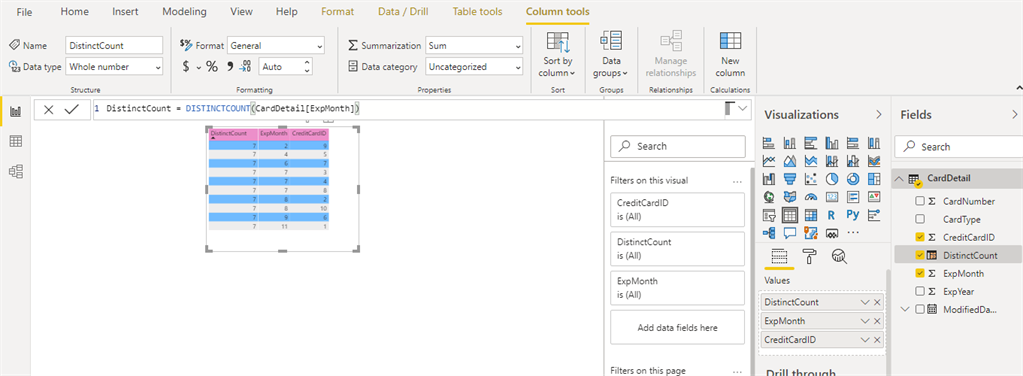Check the CardNumber field
The width and height of the screenshot is (1023, 376).
pos(920,201)
